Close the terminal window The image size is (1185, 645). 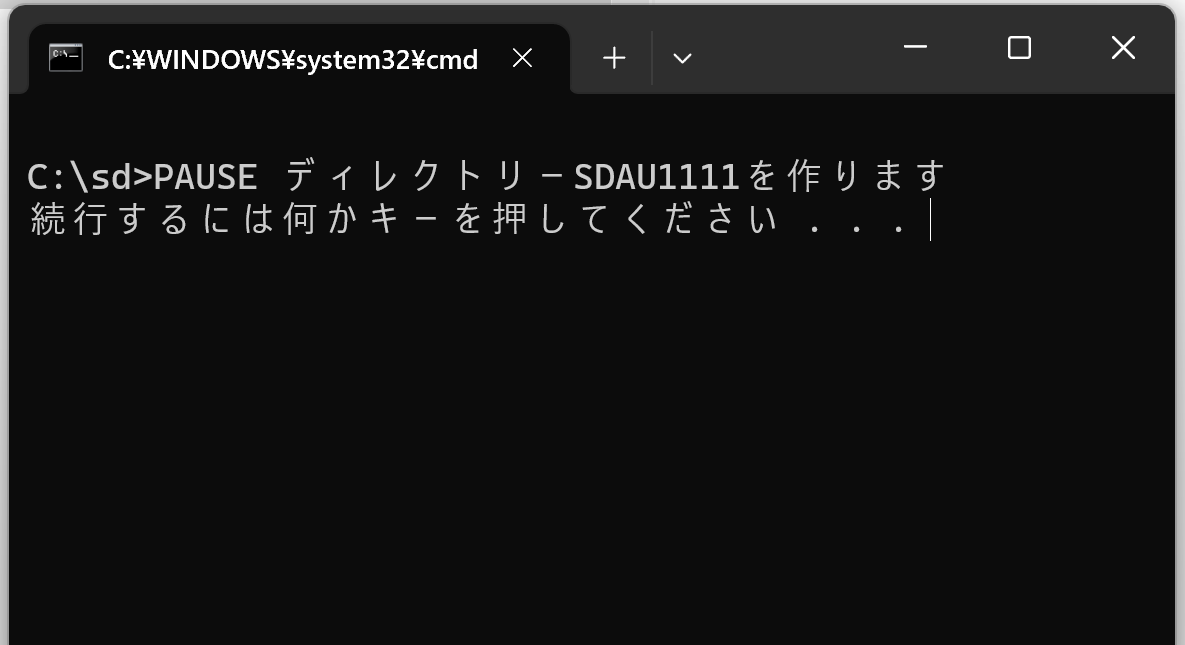click(x=1123, y=48)
